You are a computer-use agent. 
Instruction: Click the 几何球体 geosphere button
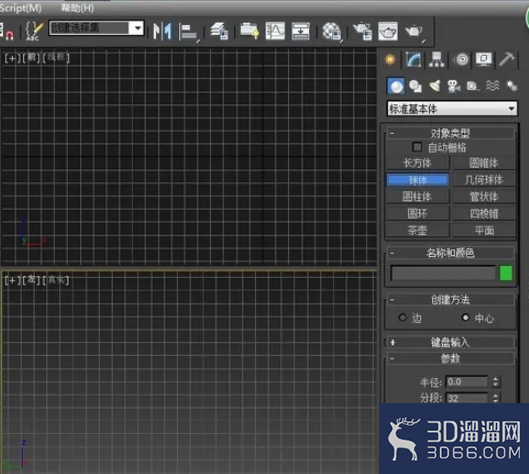(x=484, y=180)
